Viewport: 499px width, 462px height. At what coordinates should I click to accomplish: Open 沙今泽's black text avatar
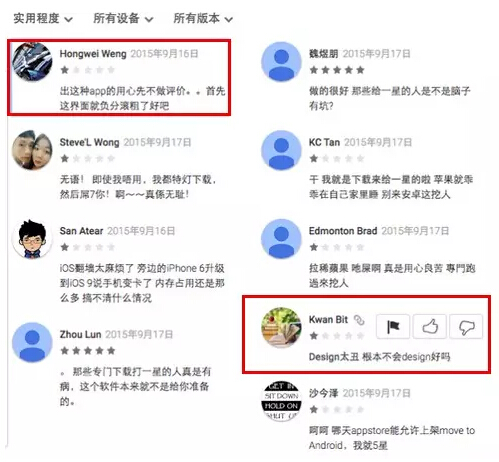point(281,401)
